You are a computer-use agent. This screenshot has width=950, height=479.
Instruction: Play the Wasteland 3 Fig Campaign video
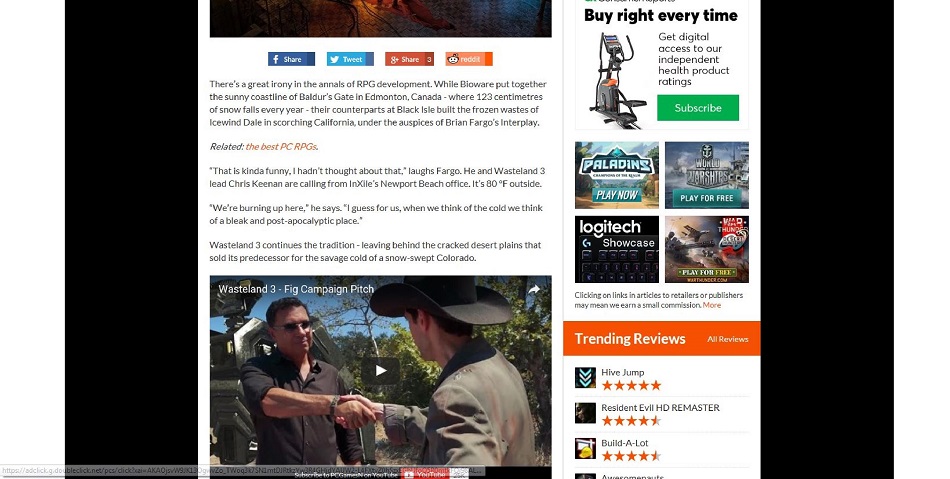click(x=380, y=371)
